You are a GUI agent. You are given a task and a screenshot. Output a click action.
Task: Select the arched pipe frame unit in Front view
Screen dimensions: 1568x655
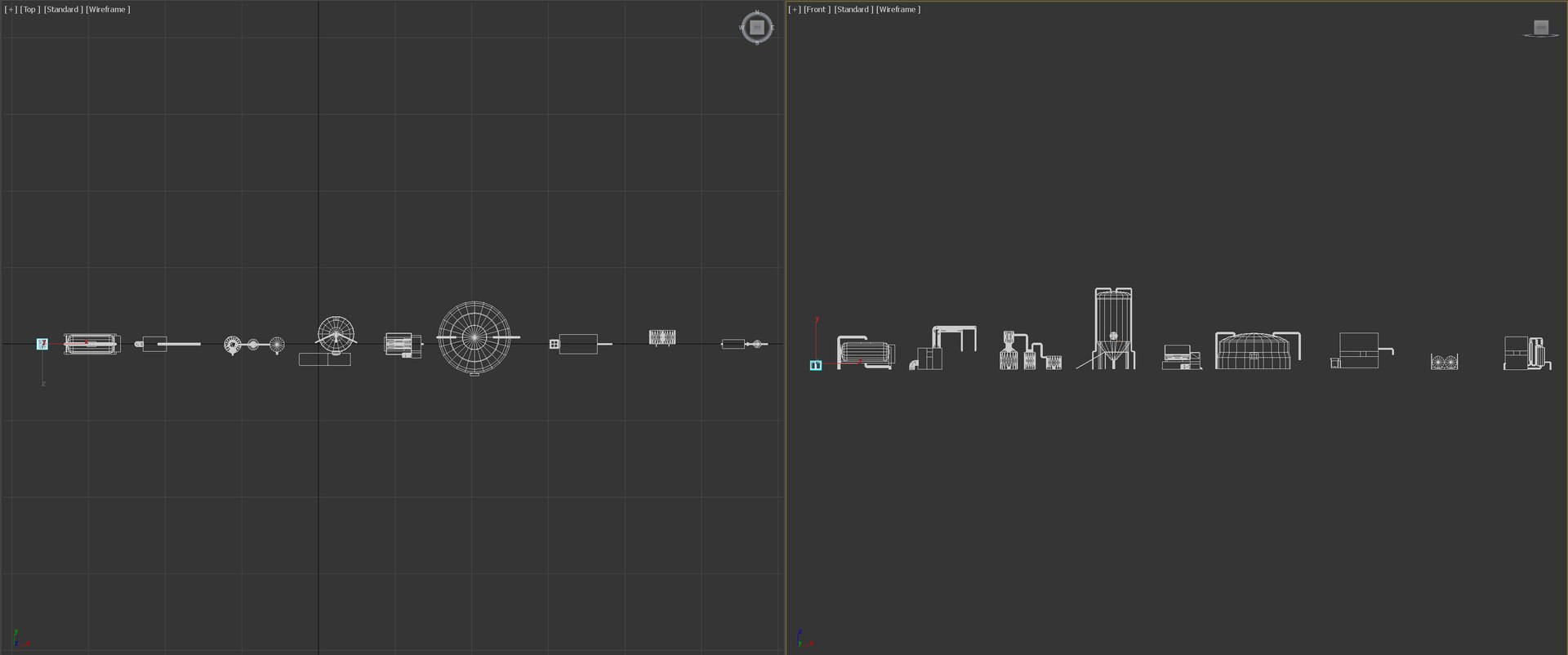[943, 348]
